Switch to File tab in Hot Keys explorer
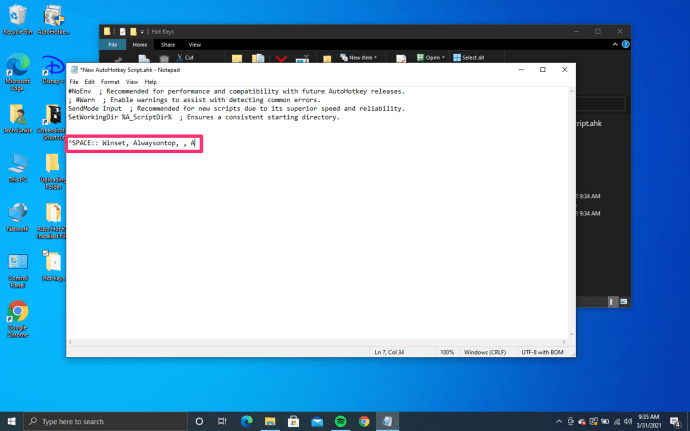The image size is (690, 431). [x=113, y=44]
